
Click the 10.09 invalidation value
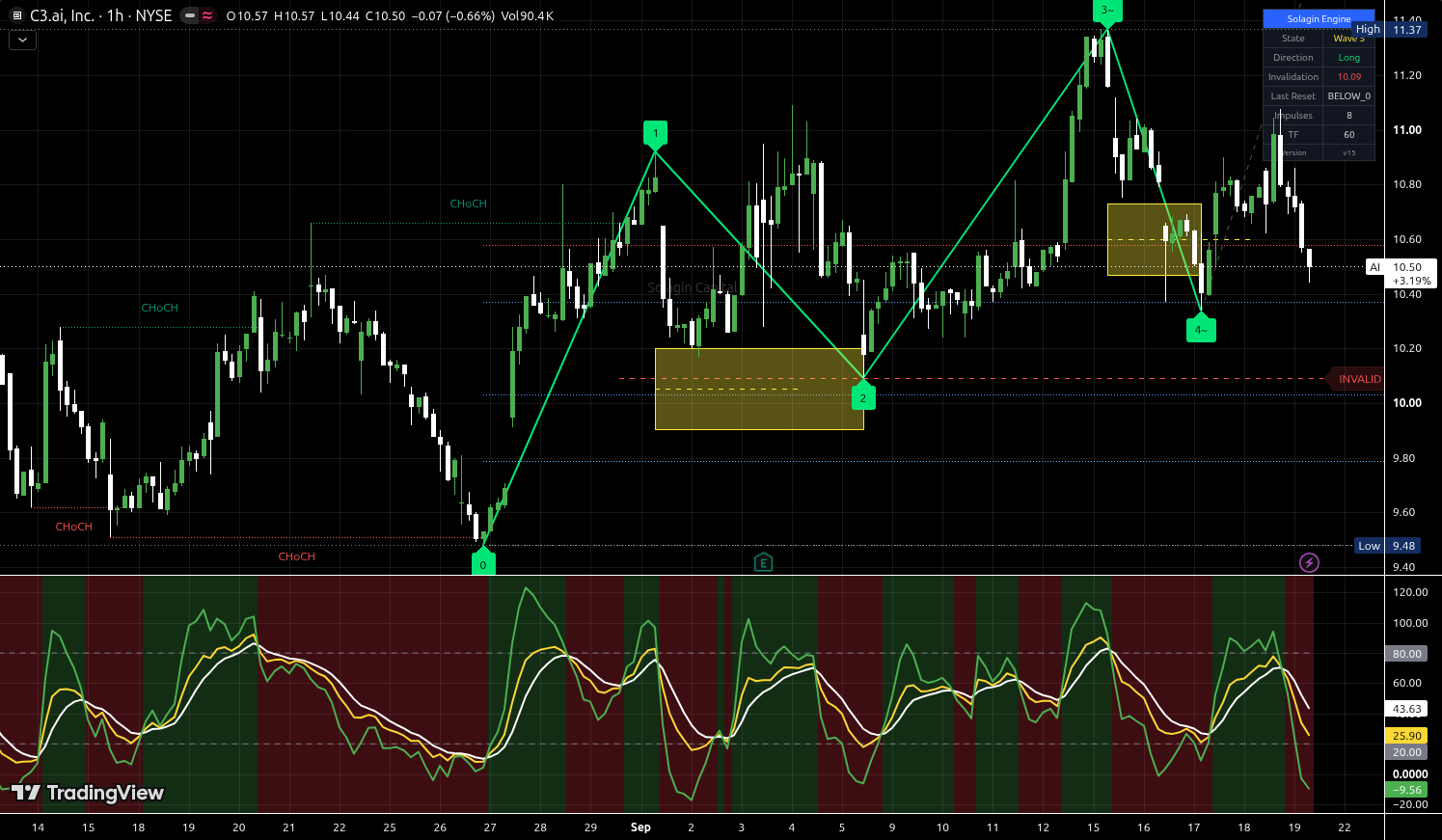[1348, 77]
